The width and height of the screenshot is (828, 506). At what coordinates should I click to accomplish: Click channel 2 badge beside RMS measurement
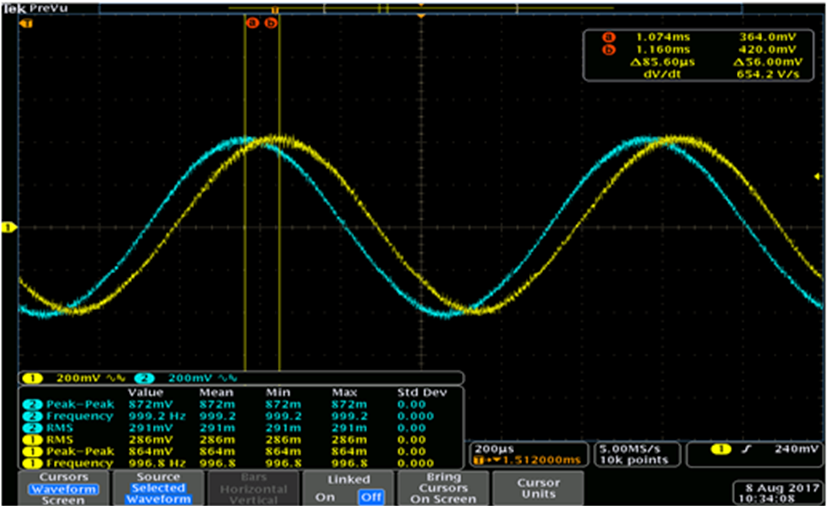click(32, 428)
